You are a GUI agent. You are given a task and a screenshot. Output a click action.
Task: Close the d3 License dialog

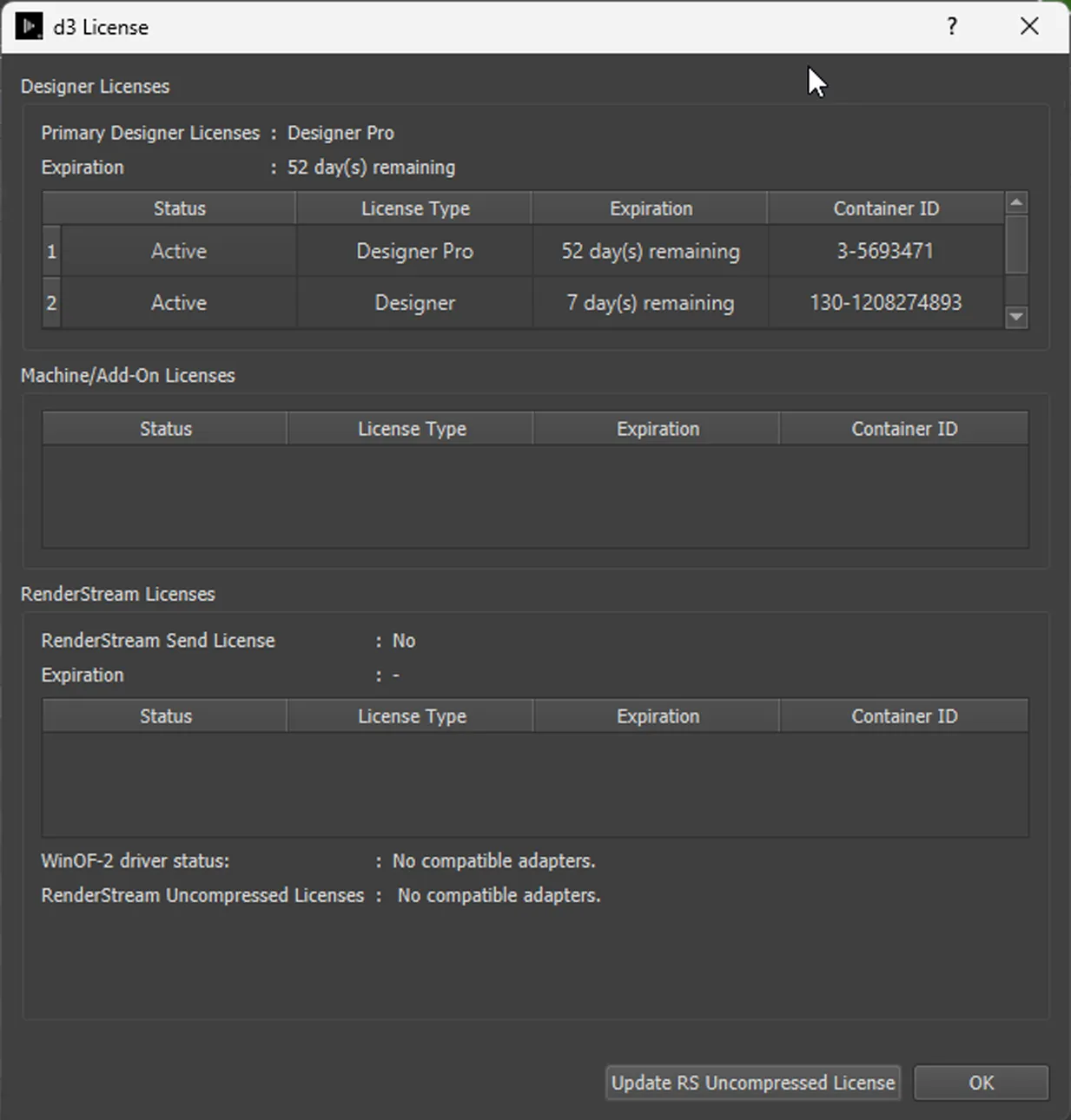click(1029, 27)
